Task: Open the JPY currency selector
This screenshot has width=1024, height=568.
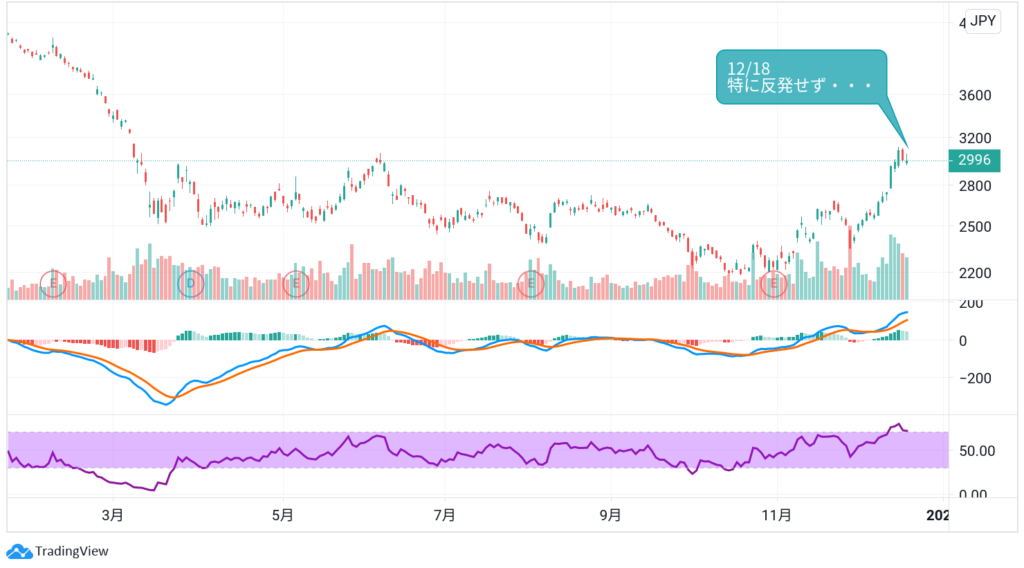Action: tap(984, 23)
